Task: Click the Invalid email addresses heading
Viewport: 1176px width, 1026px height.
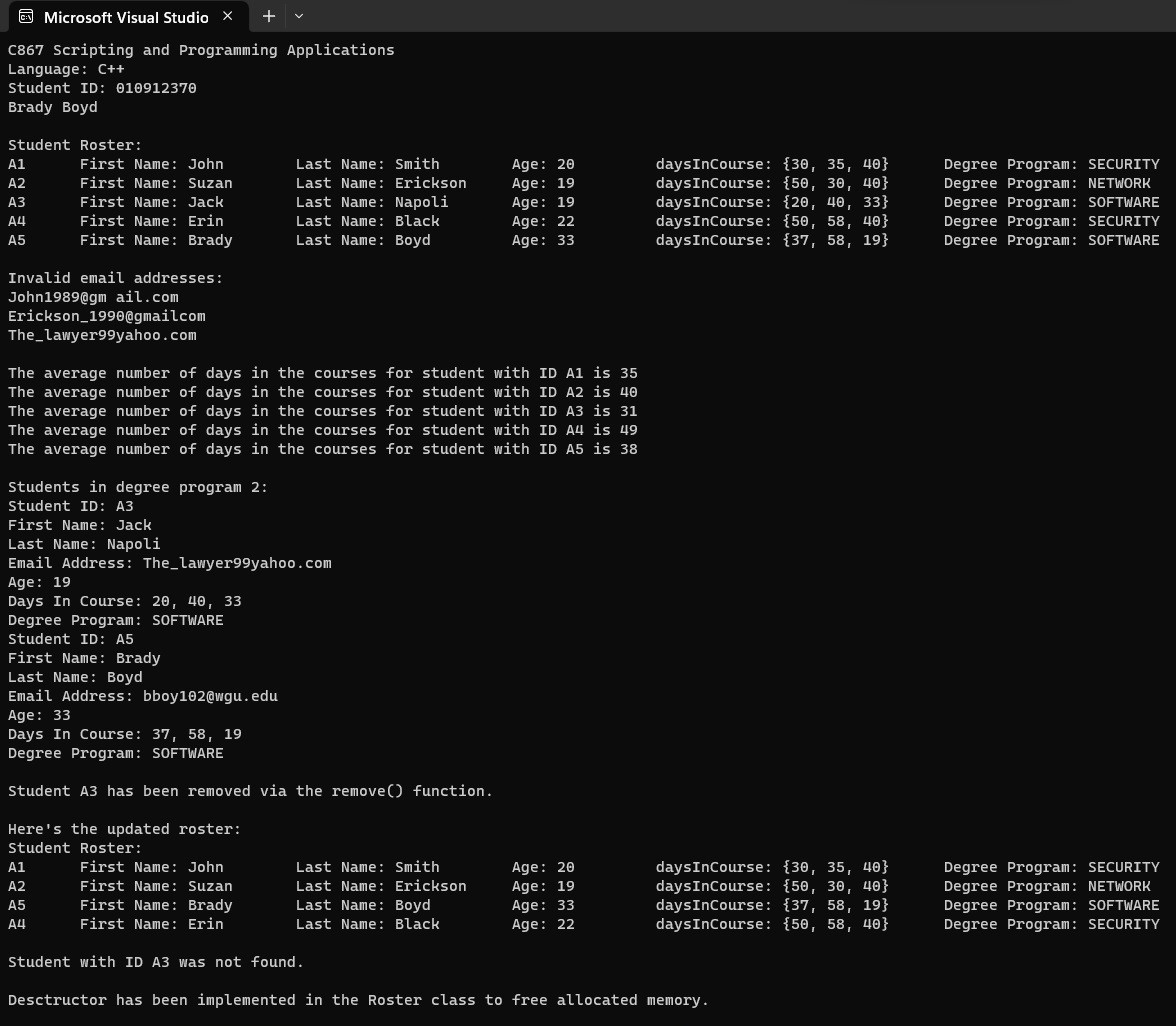Action: click(114, 277)
